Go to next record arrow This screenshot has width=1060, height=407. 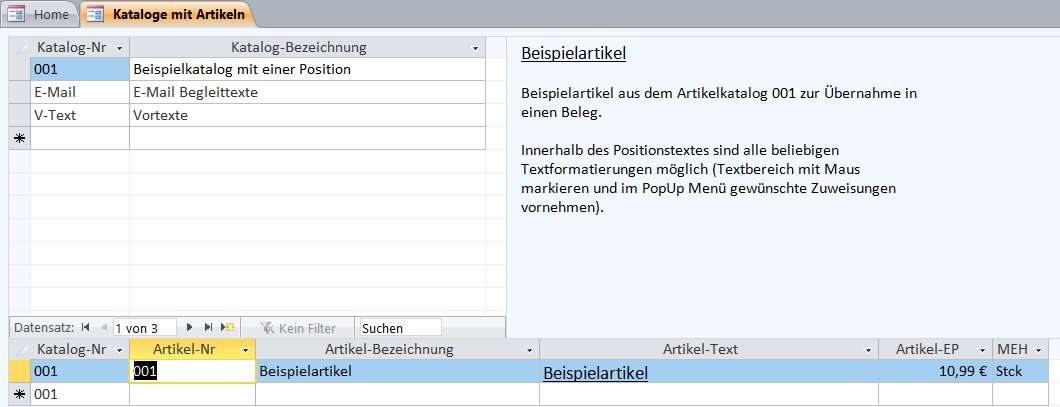click(x=190, y=327)
